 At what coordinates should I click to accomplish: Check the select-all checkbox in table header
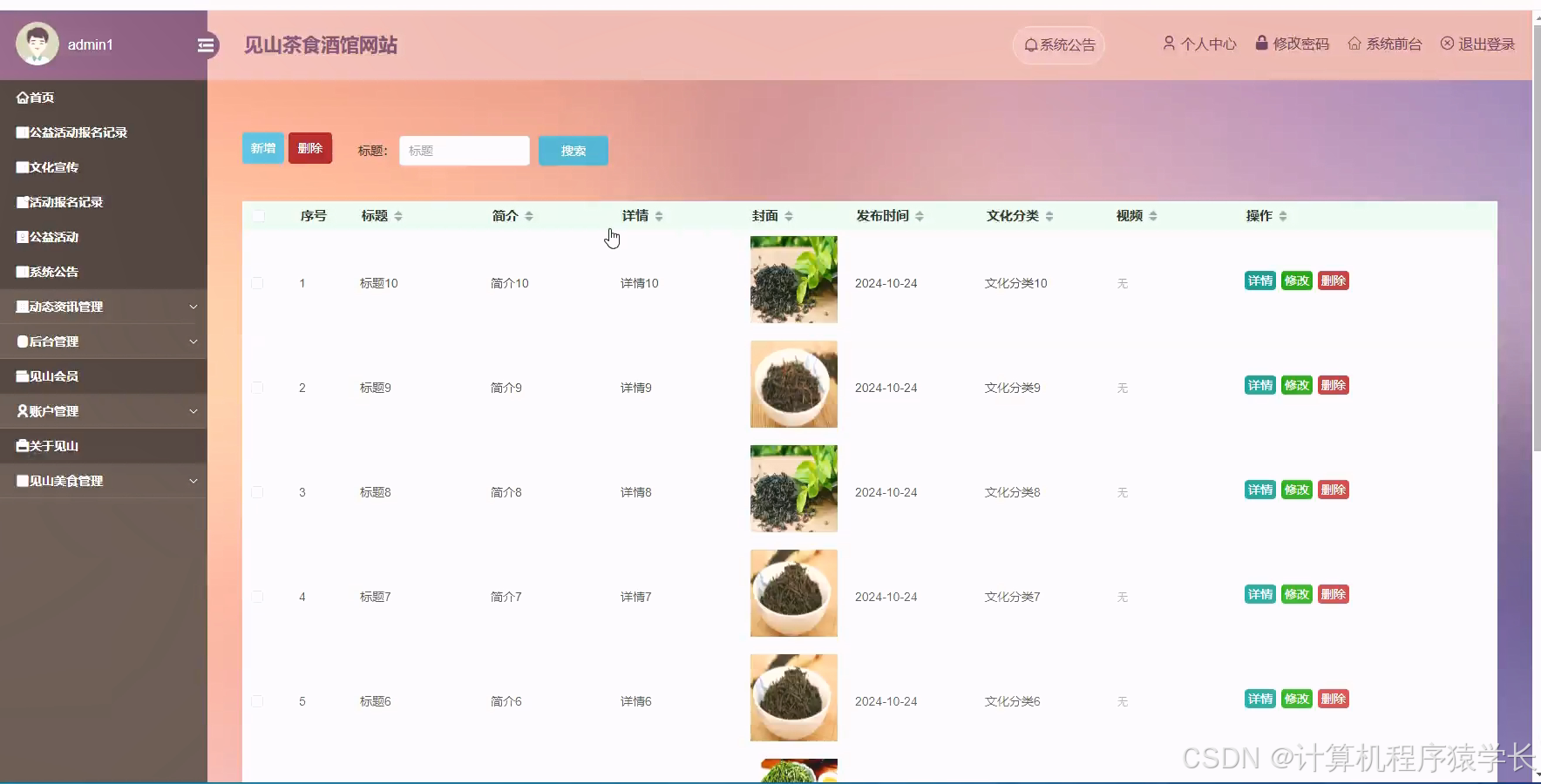258,215
